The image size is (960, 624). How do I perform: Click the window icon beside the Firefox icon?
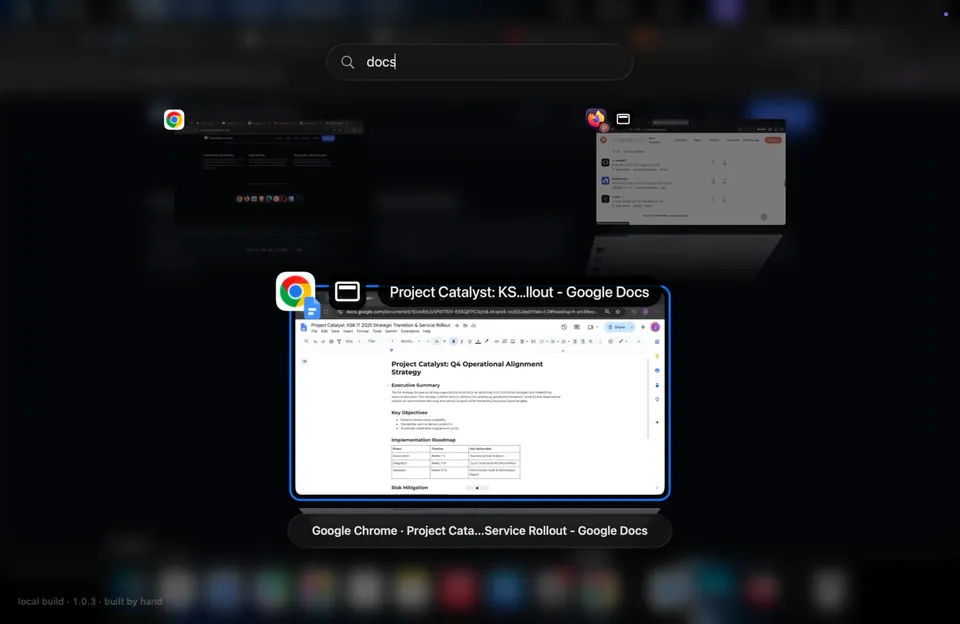623,119
